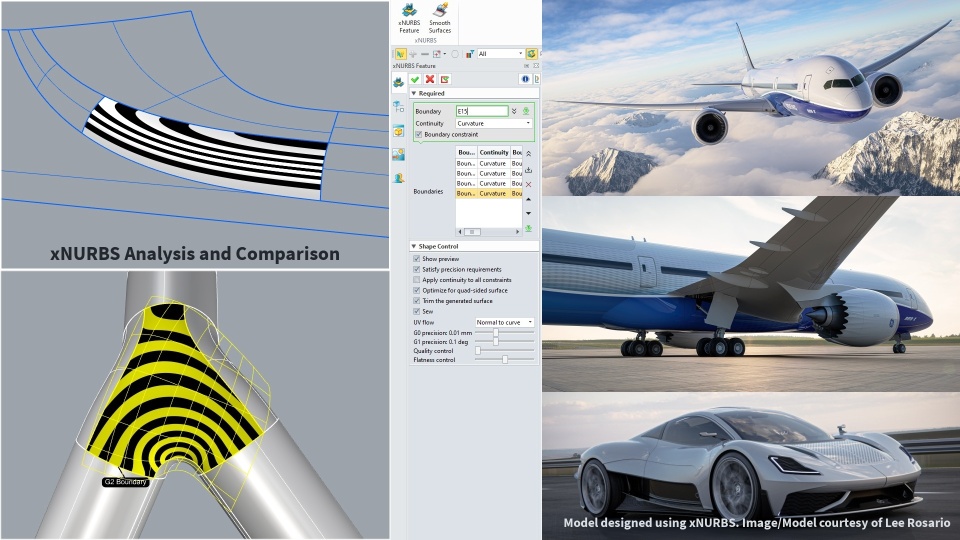The width and height of the screenshot is (960, 540).
Task: Launch the xNURBS Feature command
Action: 409,18
